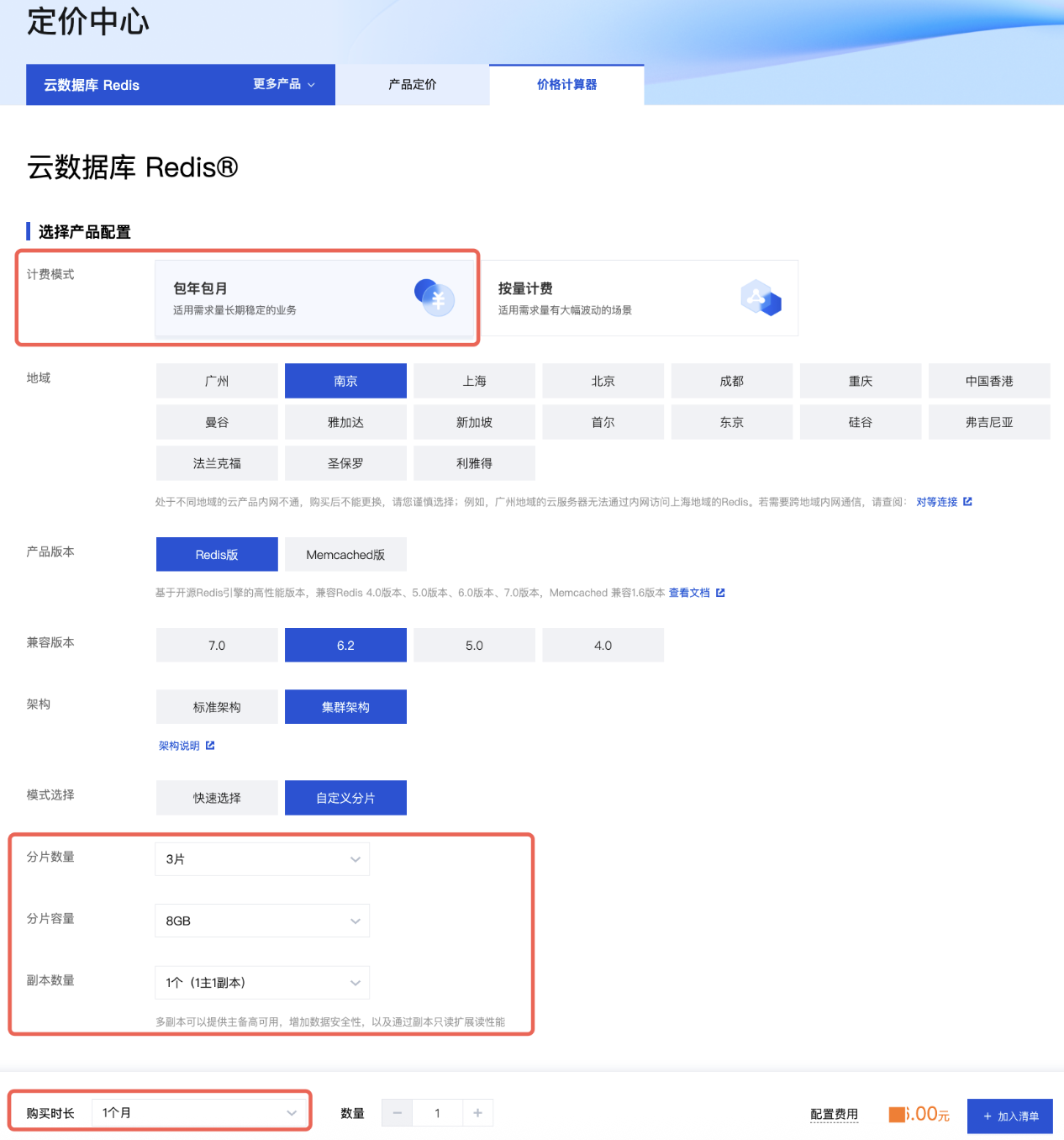
Task: Select 重庆 region
Action: point(861,381)
